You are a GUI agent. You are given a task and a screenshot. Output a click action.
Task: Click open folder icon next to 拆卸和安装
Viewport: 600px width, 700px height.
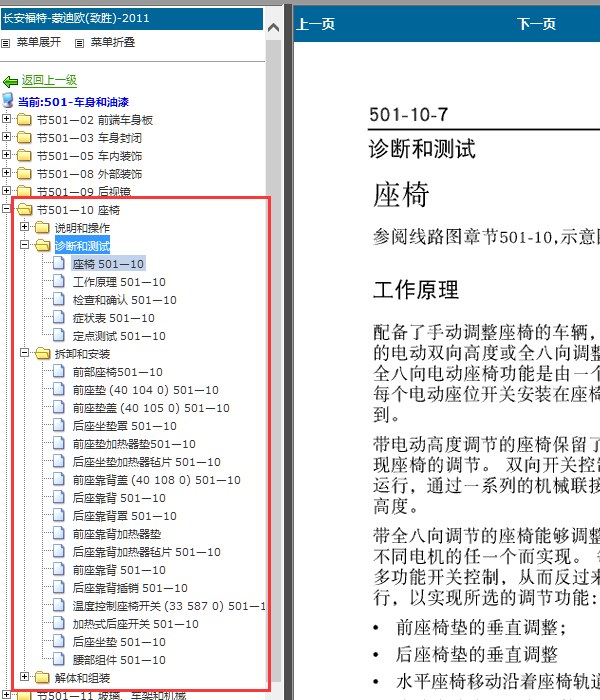pos(43,353)
